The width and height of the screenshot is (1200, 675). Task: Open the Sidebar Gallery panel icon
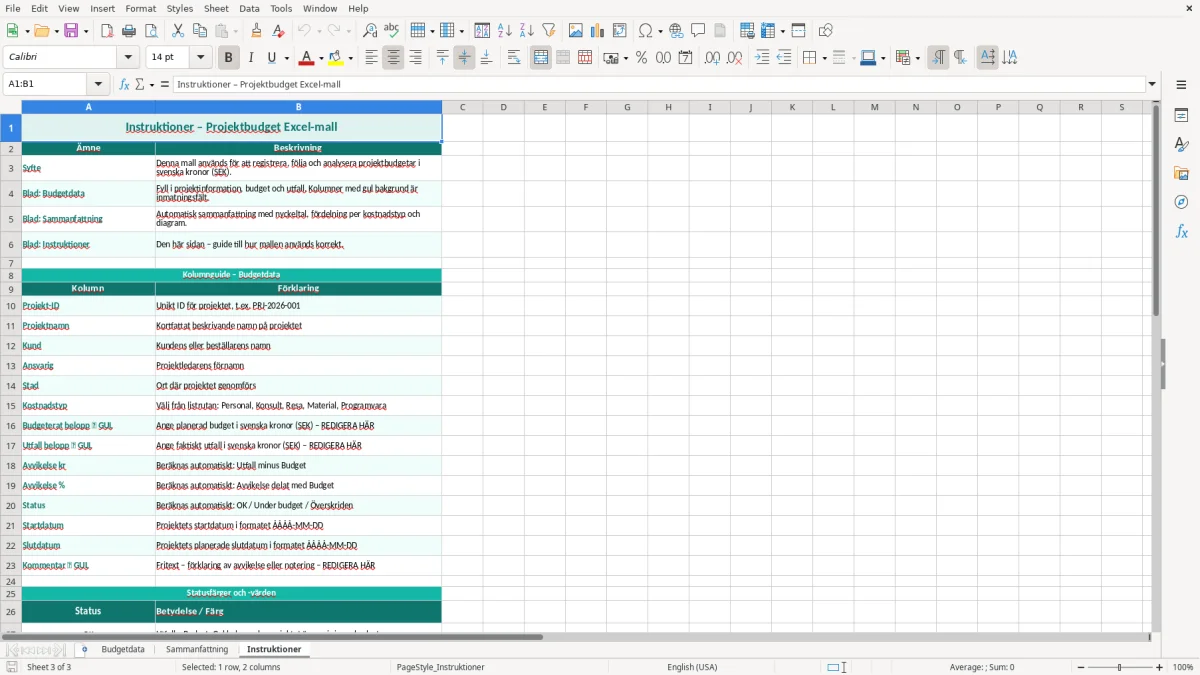[1181, 174]
